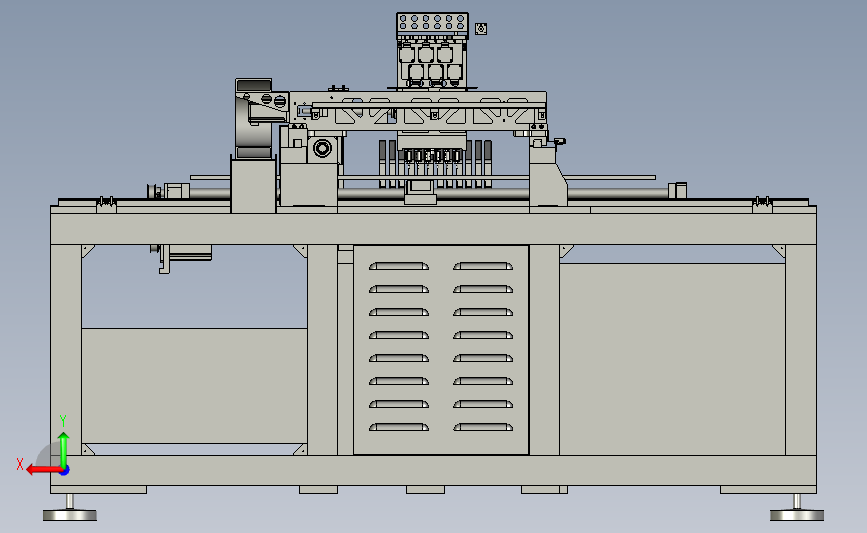Select the far-right frame leg
867x533 pixels.
point(801,350)
